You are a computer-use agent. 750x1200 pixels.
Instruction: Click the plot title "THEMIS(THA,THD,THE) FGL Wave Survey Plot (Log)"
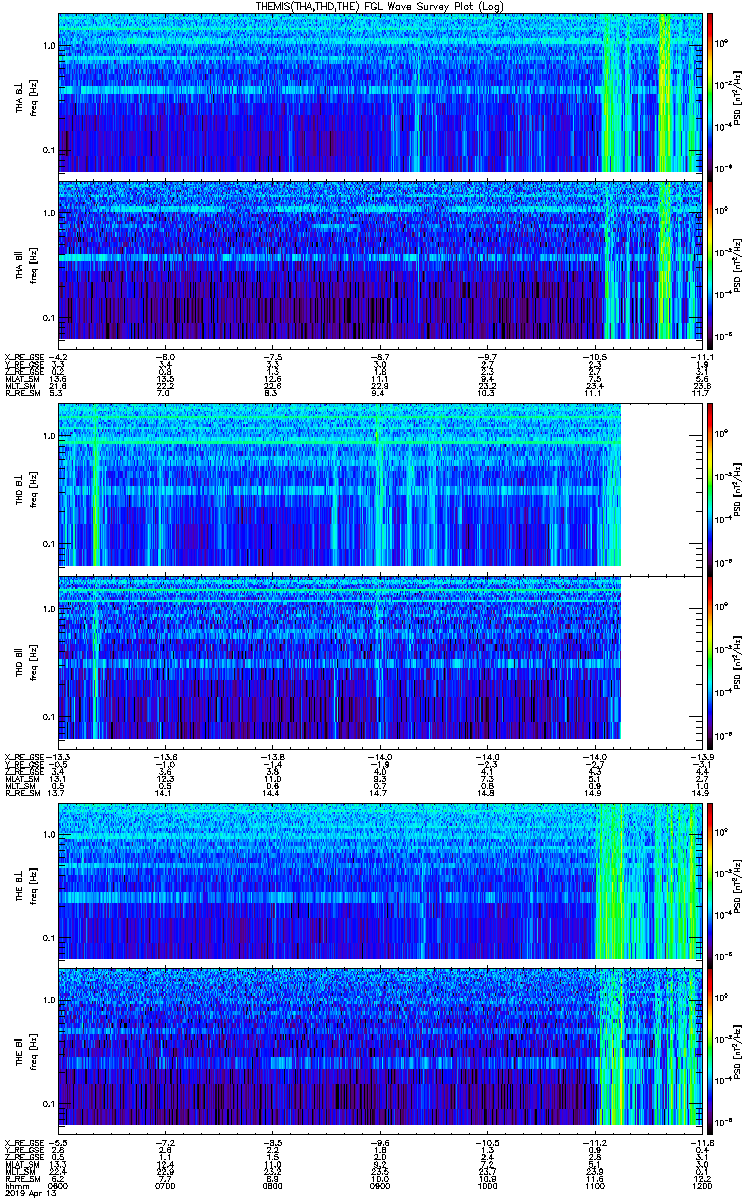click(x=379, y=6)
